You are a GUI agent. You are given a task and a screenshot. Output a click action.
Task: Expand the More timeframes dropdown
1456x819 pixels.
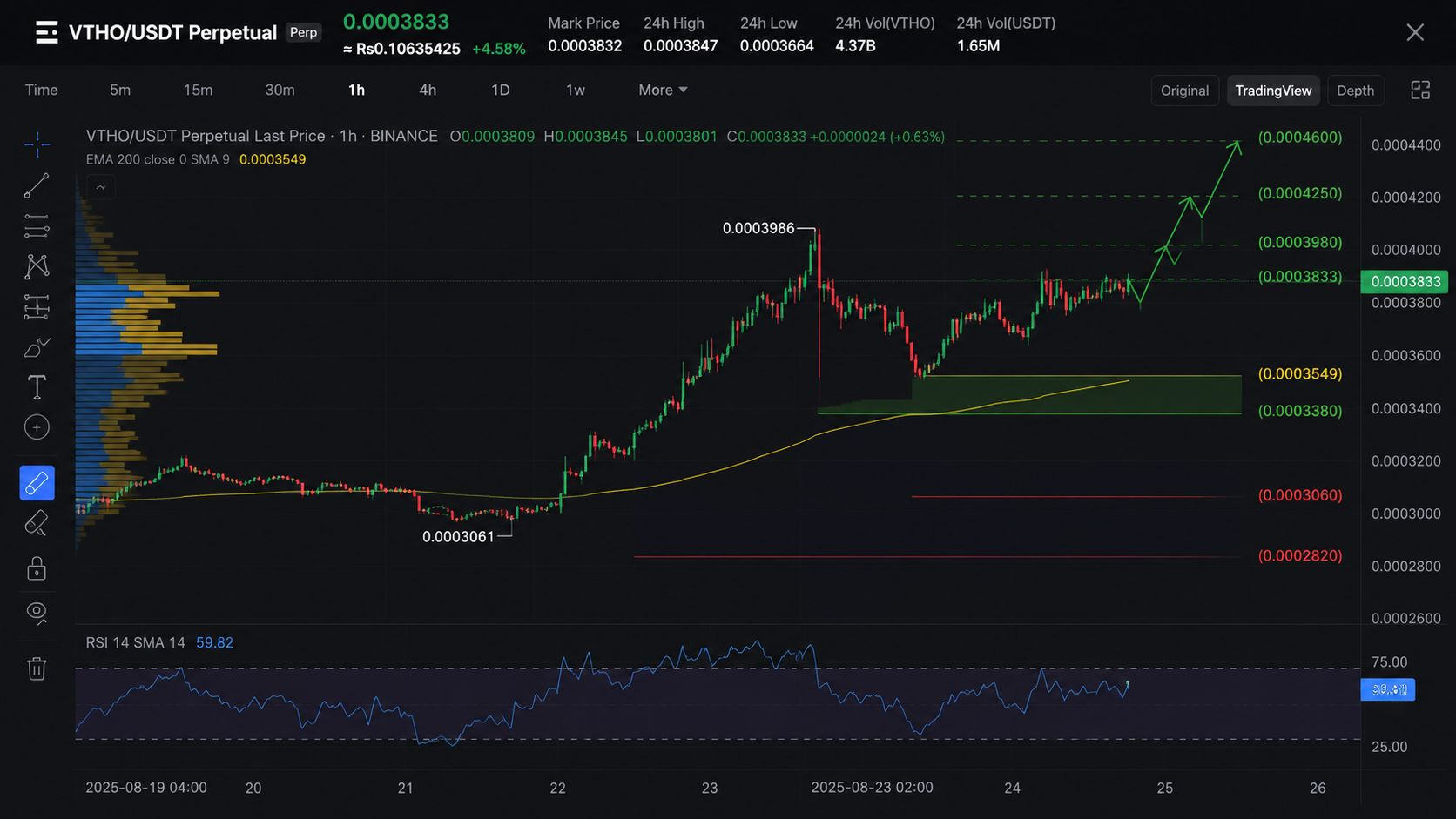coord(663,90)
